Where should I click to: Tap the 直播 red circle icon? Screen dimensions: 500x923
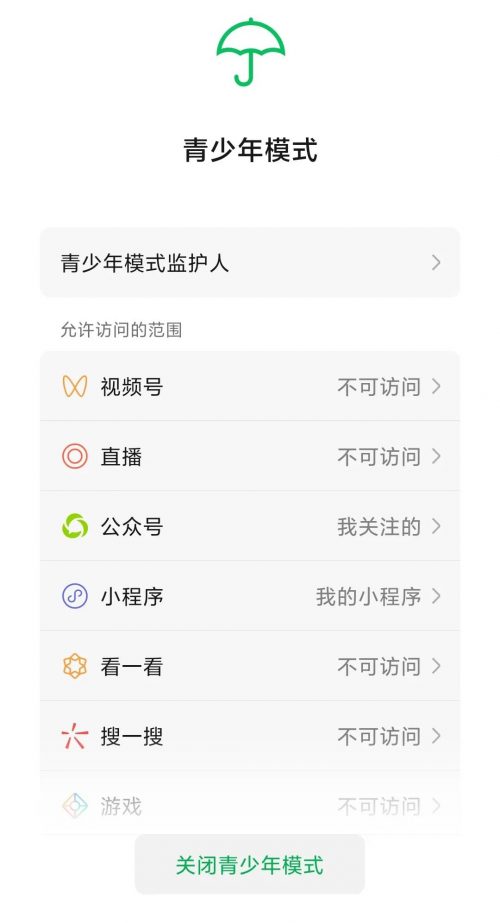(75, 456)
